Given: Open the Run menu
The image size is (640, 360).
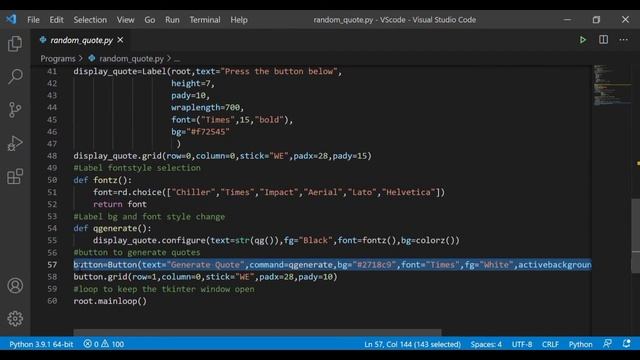Looking at the screenshot, I should tap(172, 20).
